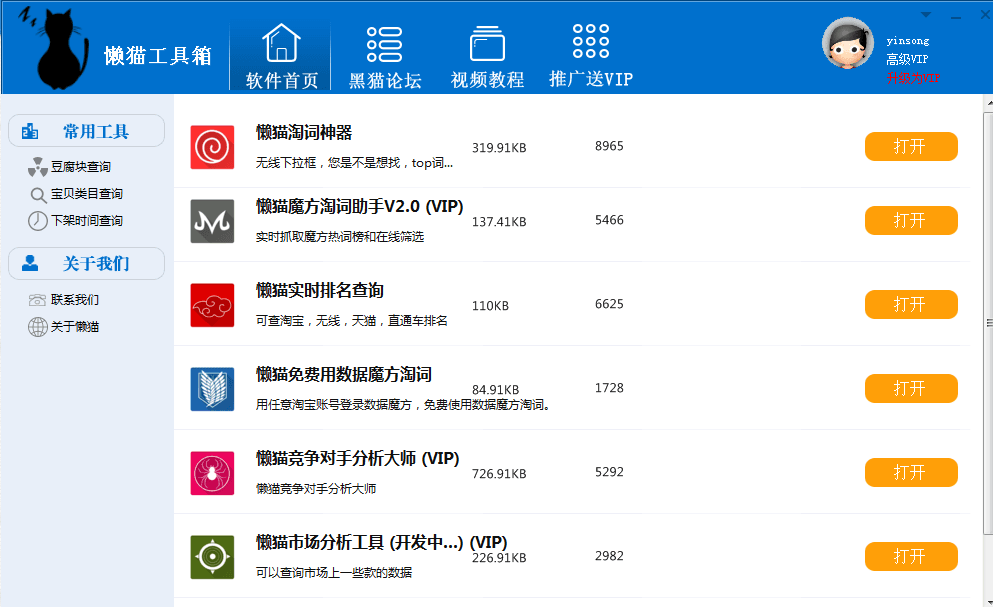The image size is (993, 607).
Task: Collapse the 常用工具 sidebar section
Action: pos(87,131)
